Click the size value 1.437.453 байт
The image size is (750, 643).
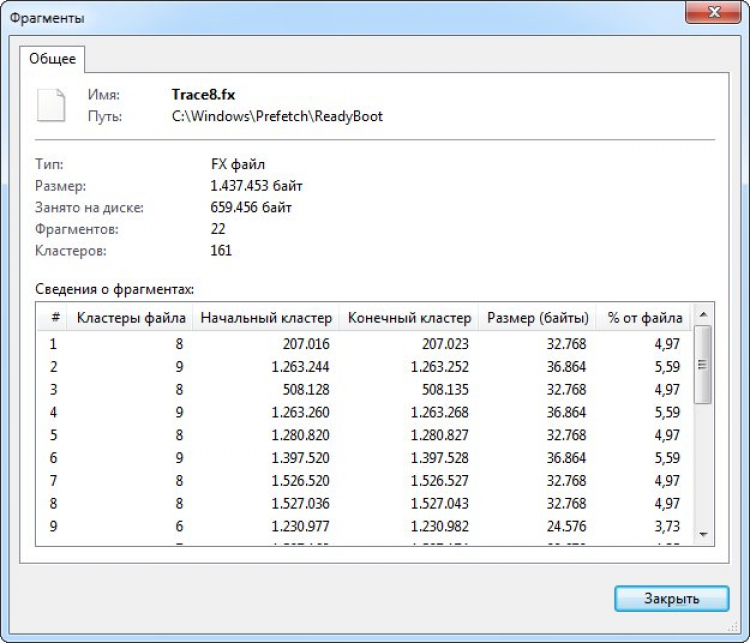click(x=256, y=186)
